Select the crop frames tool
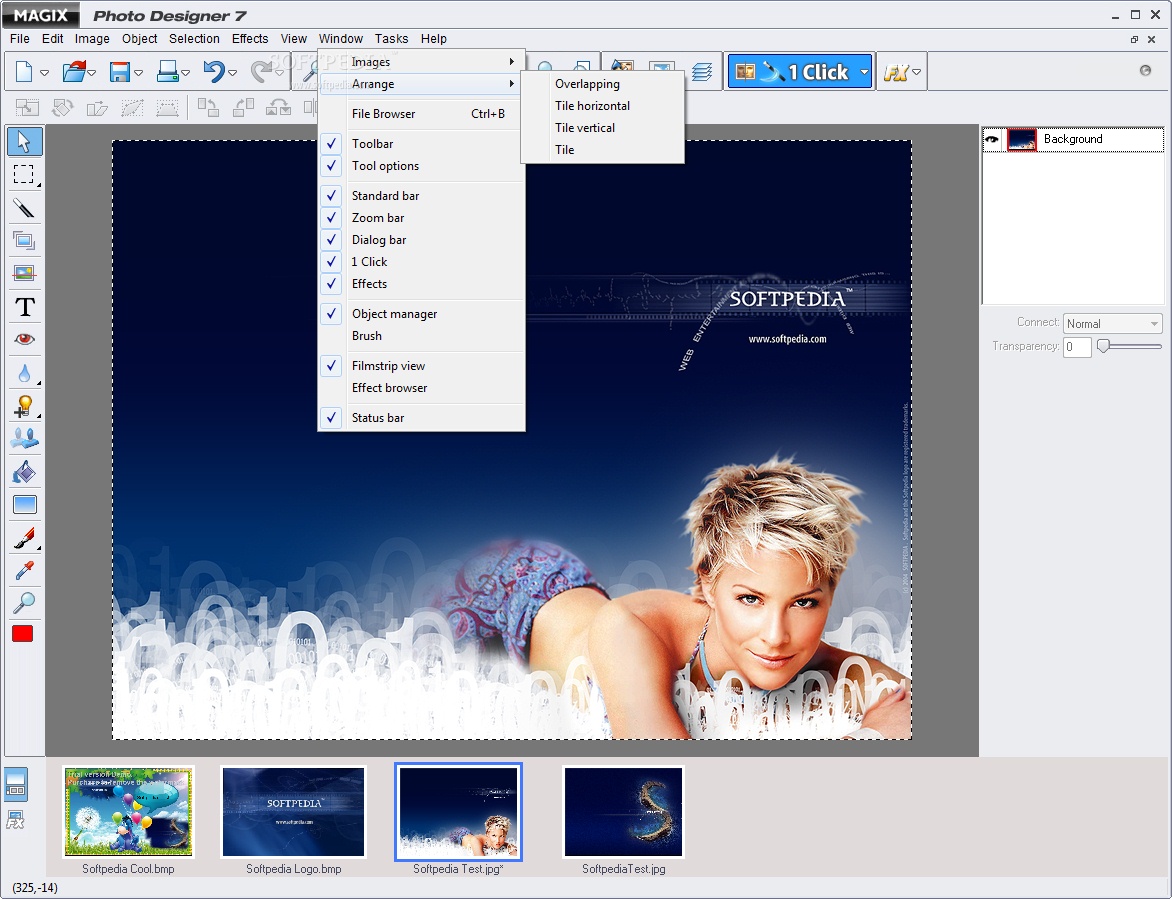 pos(24,240)
